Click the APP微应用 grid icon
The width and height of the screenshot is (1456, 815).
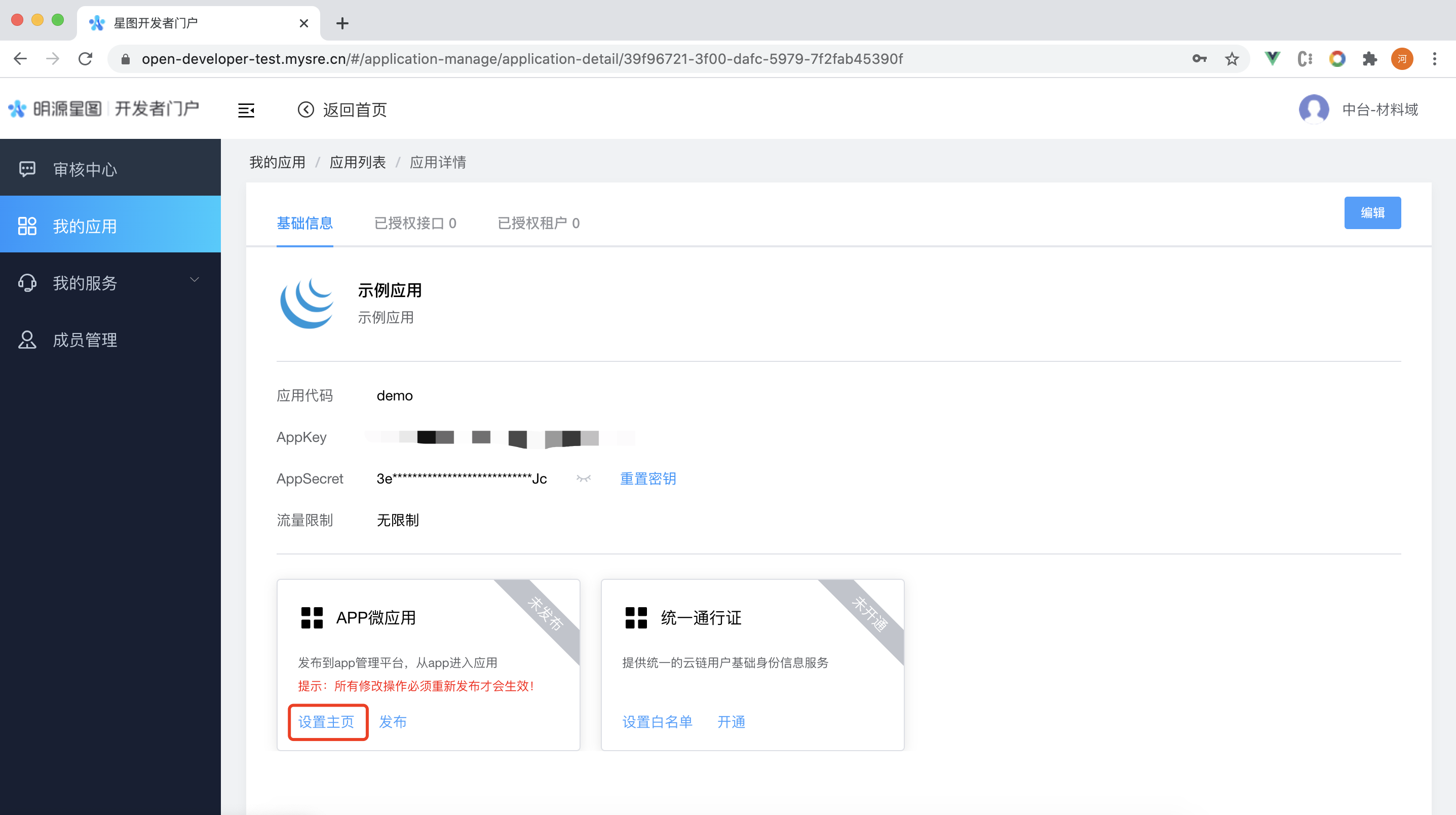[x=312, y=618]
